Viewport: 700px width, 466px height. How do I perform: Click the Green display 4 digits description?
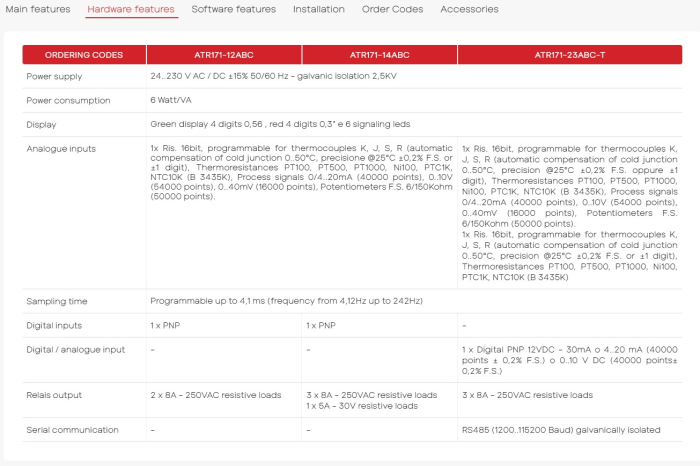click(x=280, y=124)
